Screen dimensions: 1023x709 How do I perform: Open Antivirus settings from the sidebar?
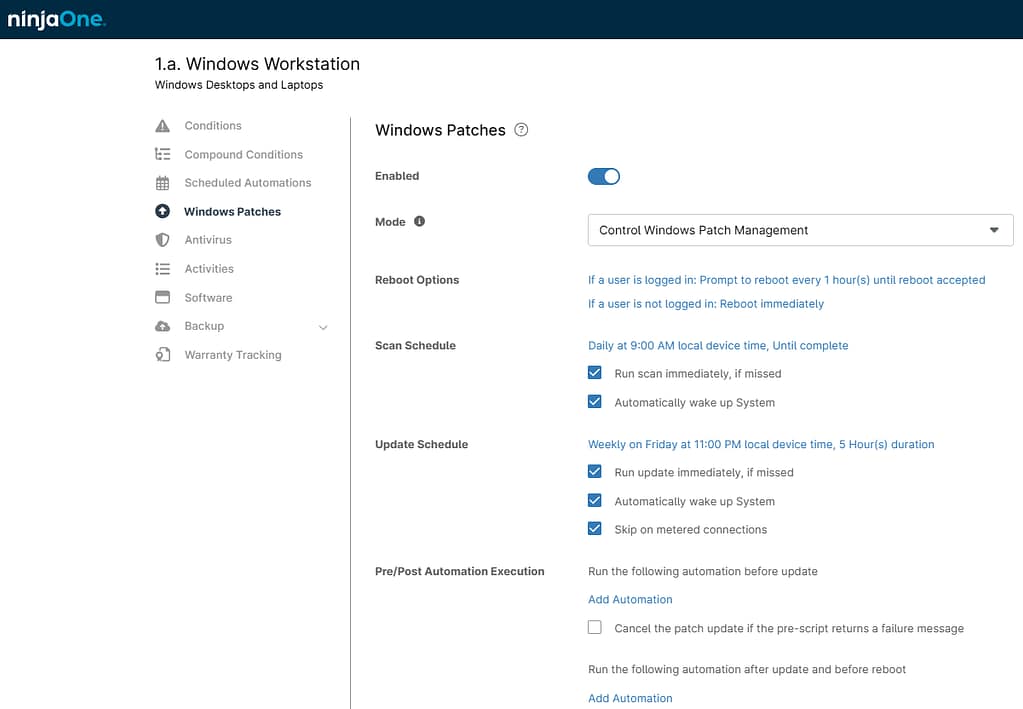(209, 240)
